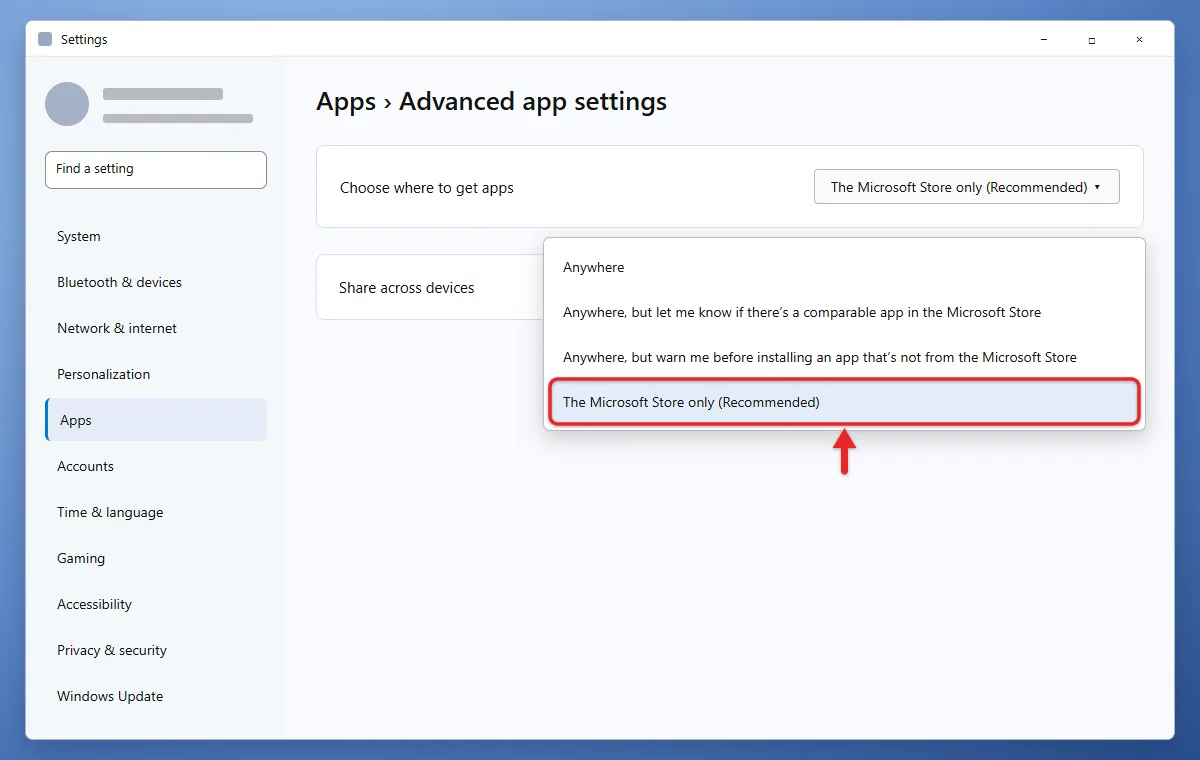Click the Settings app icon in title bar
Viewport: 1200px width, 760px height.
[45, 40]
